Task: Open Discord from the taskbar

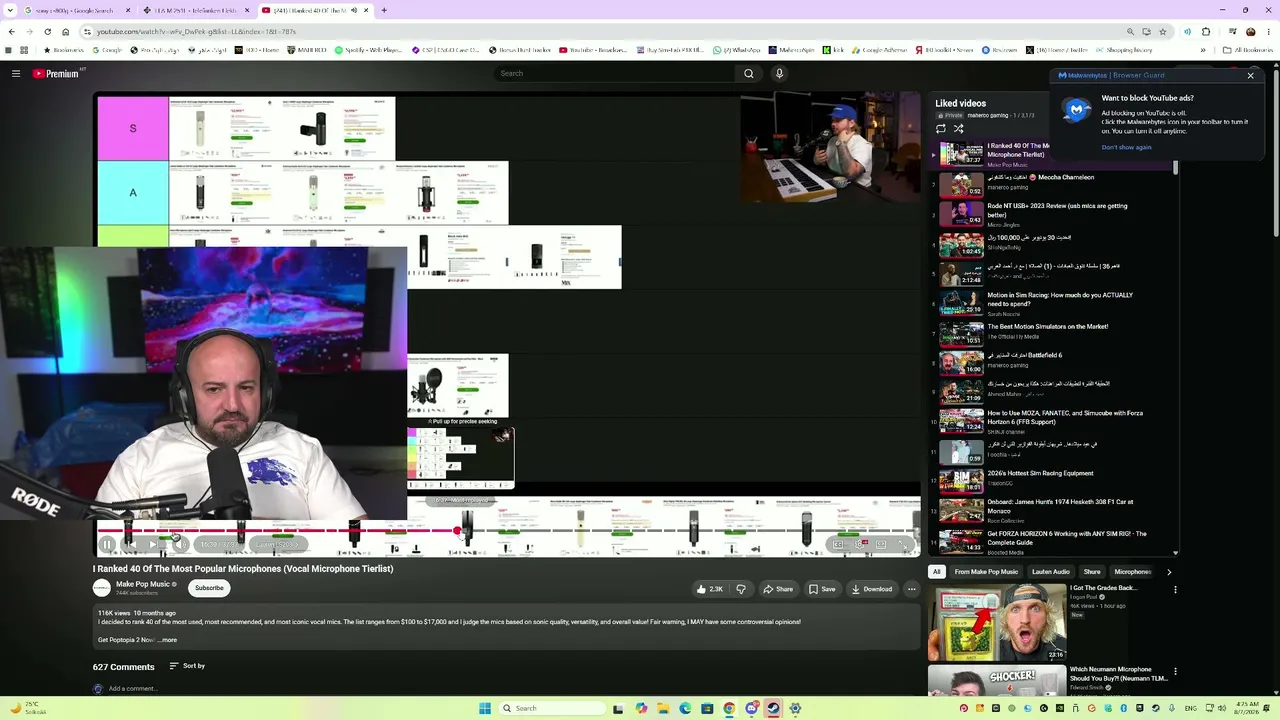Action: [751, 708]
